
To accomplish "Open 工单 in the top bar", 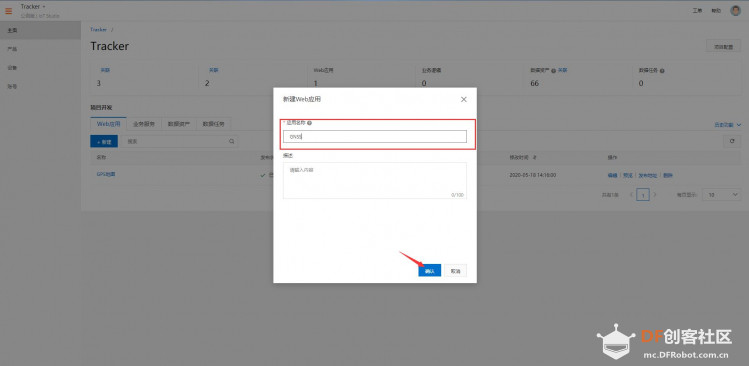I will (697, 11).
